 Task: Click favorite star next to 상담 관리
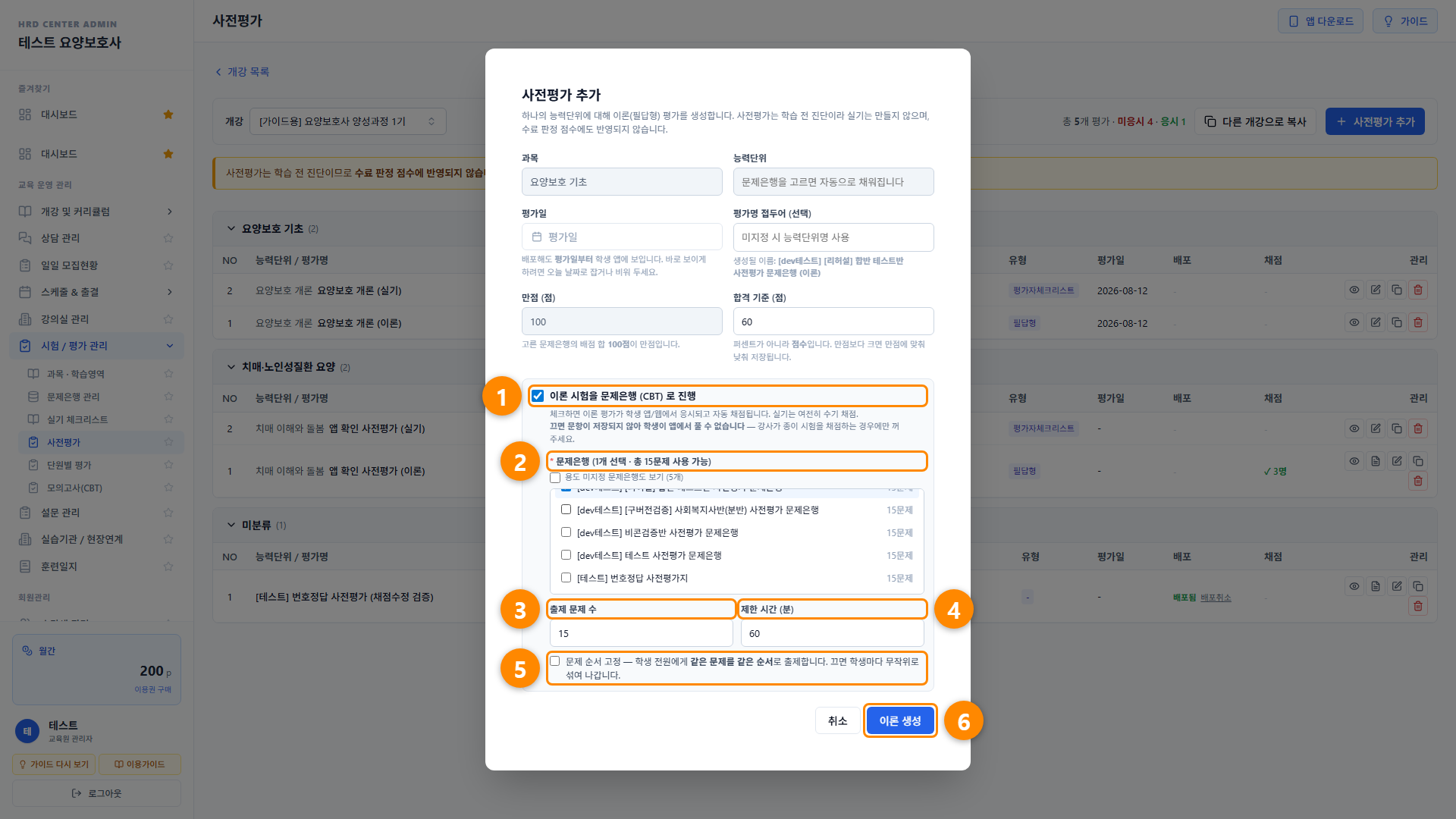click(168, 238)
